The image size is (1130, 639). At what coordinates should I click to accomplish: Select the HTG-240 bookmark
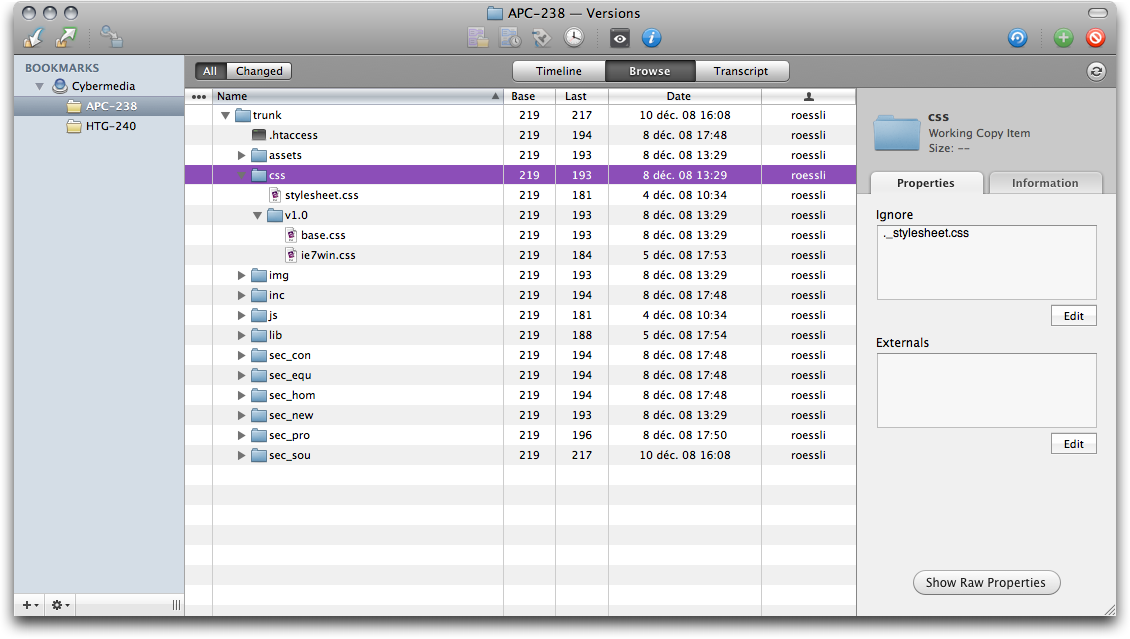[99, 126]
